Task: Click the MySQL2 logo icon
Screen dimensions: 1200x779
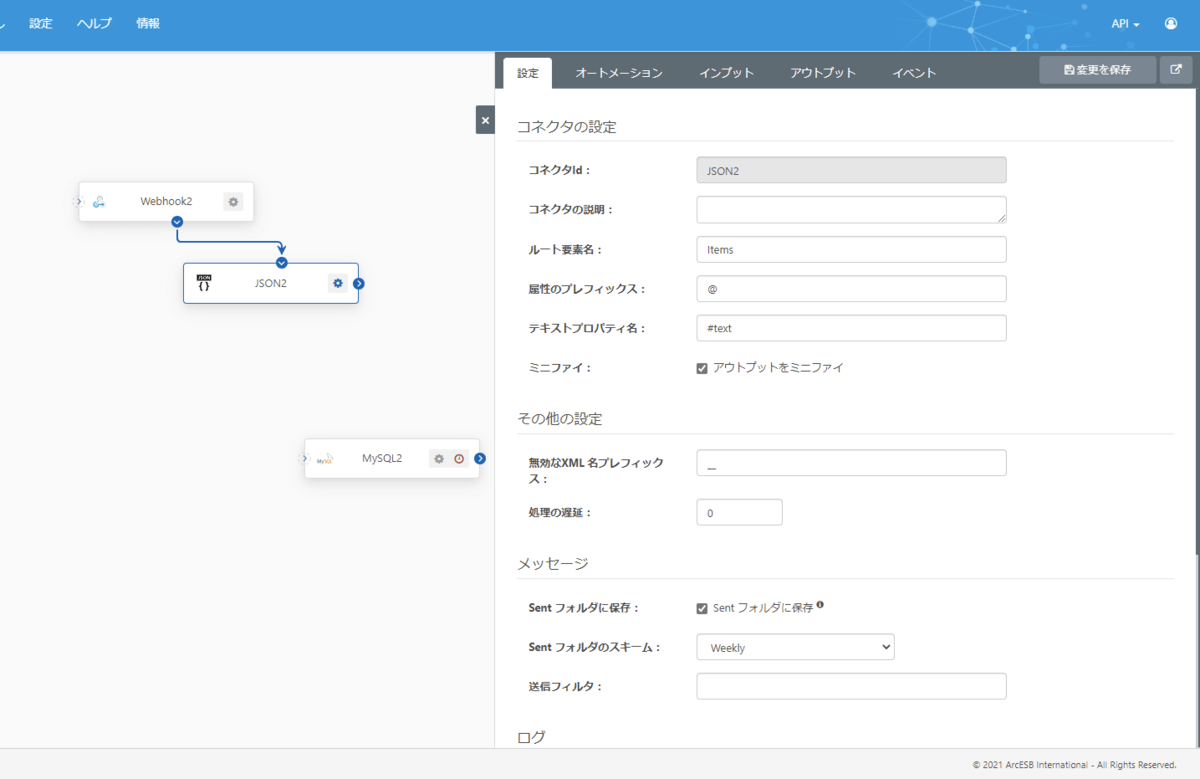Action: pyautogui.click(x=325, y=458)
